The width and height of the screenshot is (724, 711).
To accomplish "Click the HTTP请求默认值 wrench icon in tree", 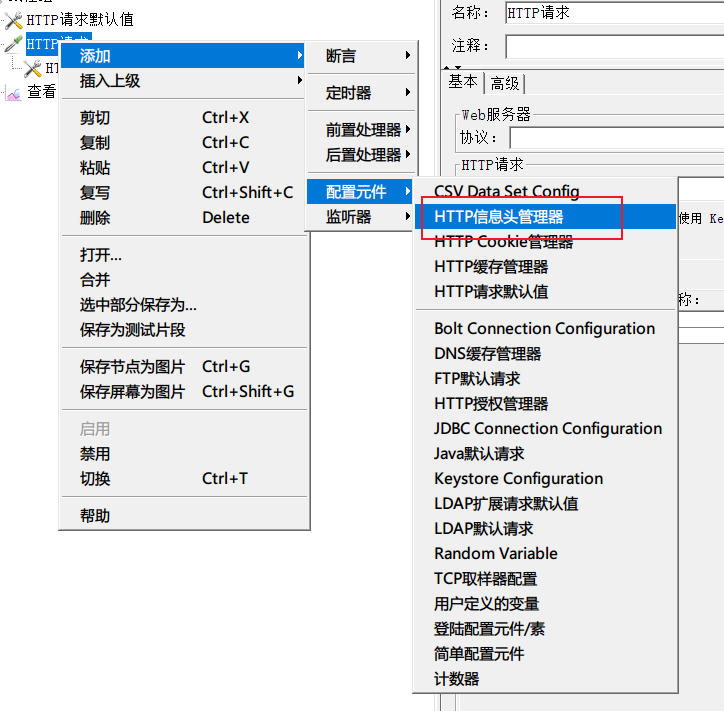I will click(x=13, y=20).
